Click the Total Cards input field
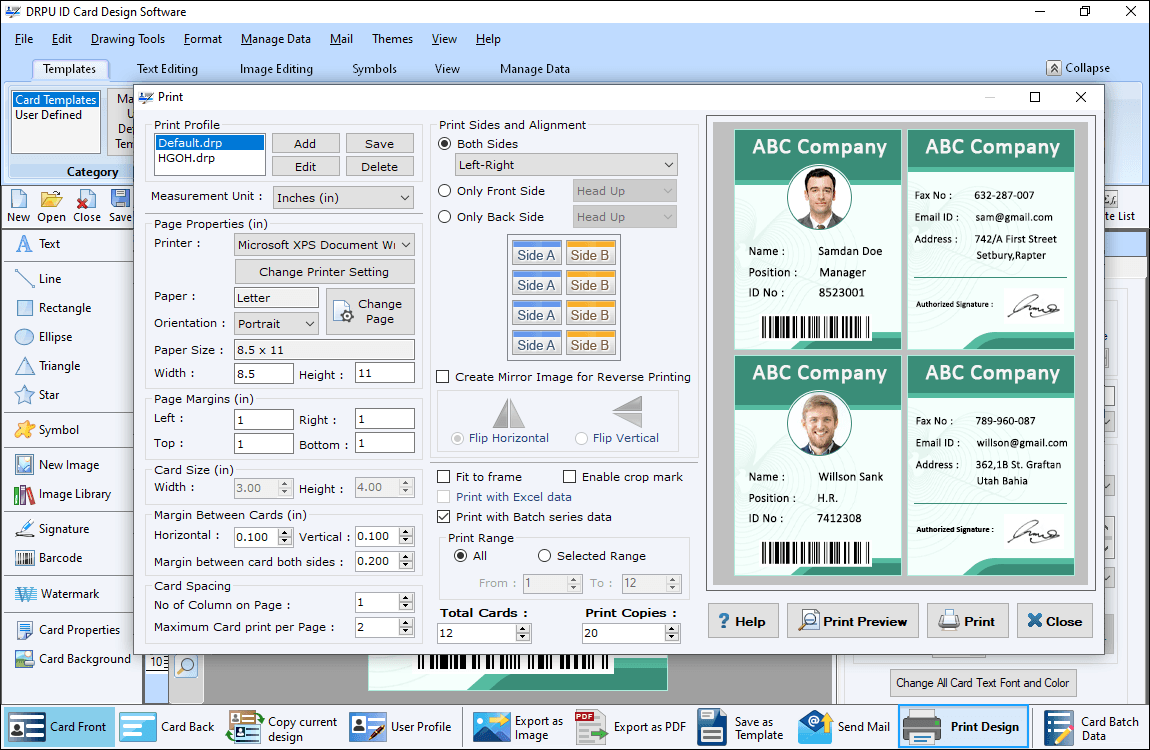1150x750 pixels. pyautogui.click(x=477, y=633)
